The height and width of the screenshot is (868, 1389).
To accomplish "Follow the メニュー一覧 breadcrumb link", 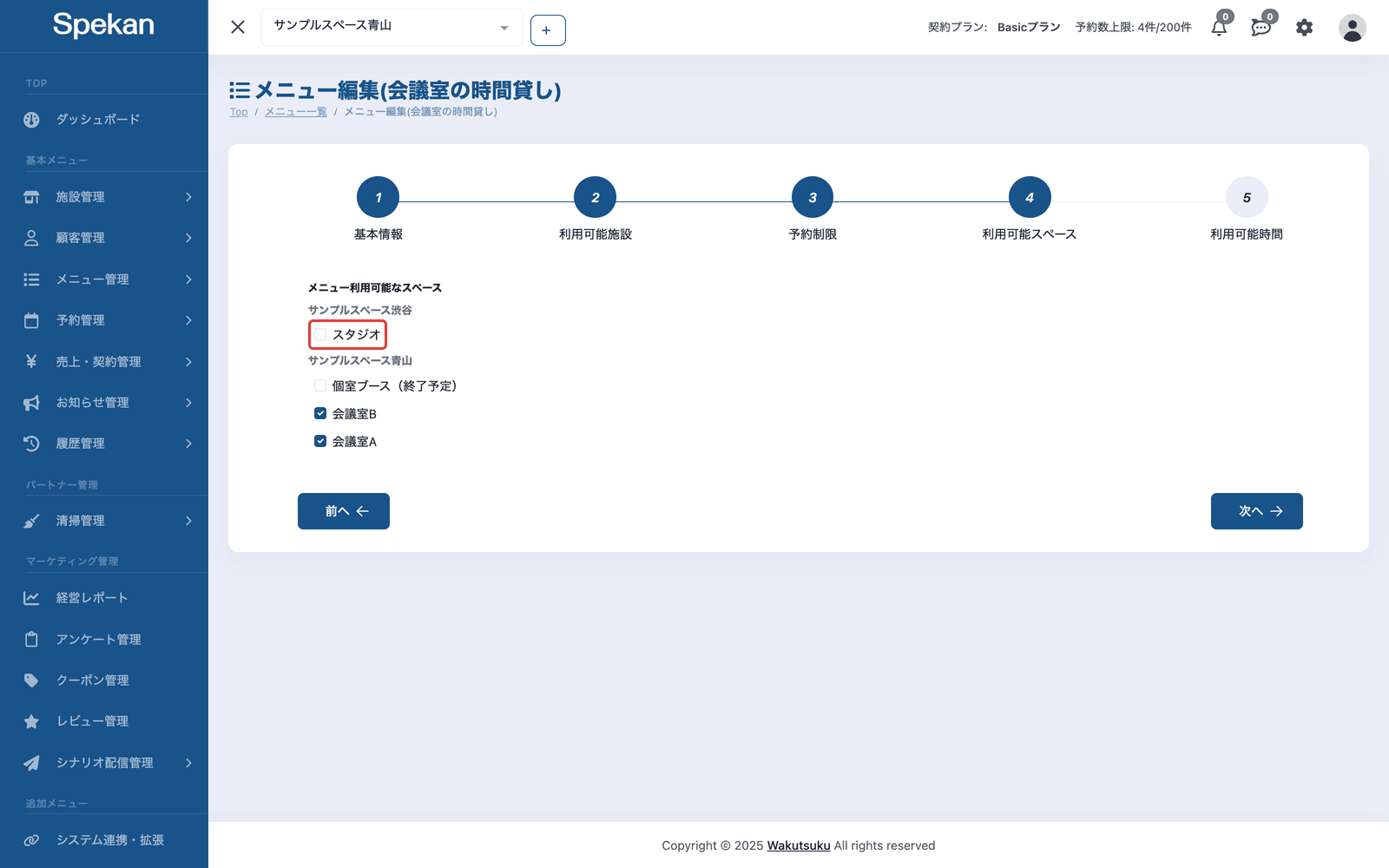I will [296, 112].
